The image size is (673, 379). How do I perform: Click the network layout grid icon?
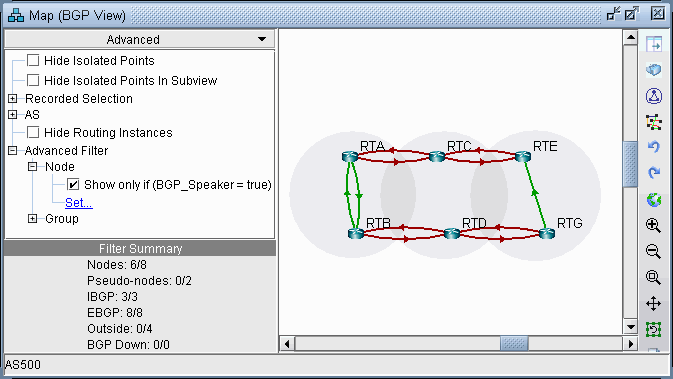pos(654,122)
